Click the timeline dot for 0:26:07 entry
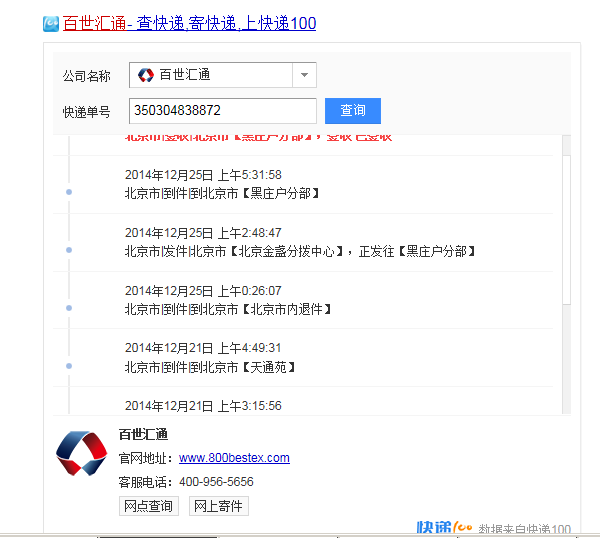This screenshot has width=600, height=538. click(x=68, y=307)
